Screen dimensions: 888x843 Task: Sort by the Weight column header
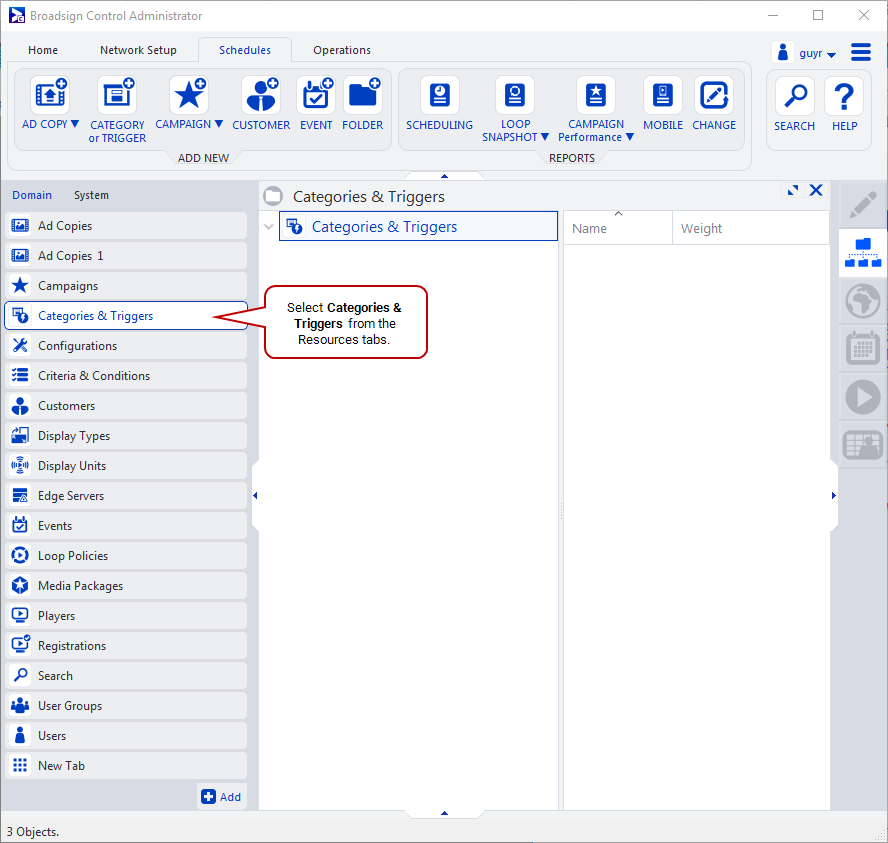point(751,228)
